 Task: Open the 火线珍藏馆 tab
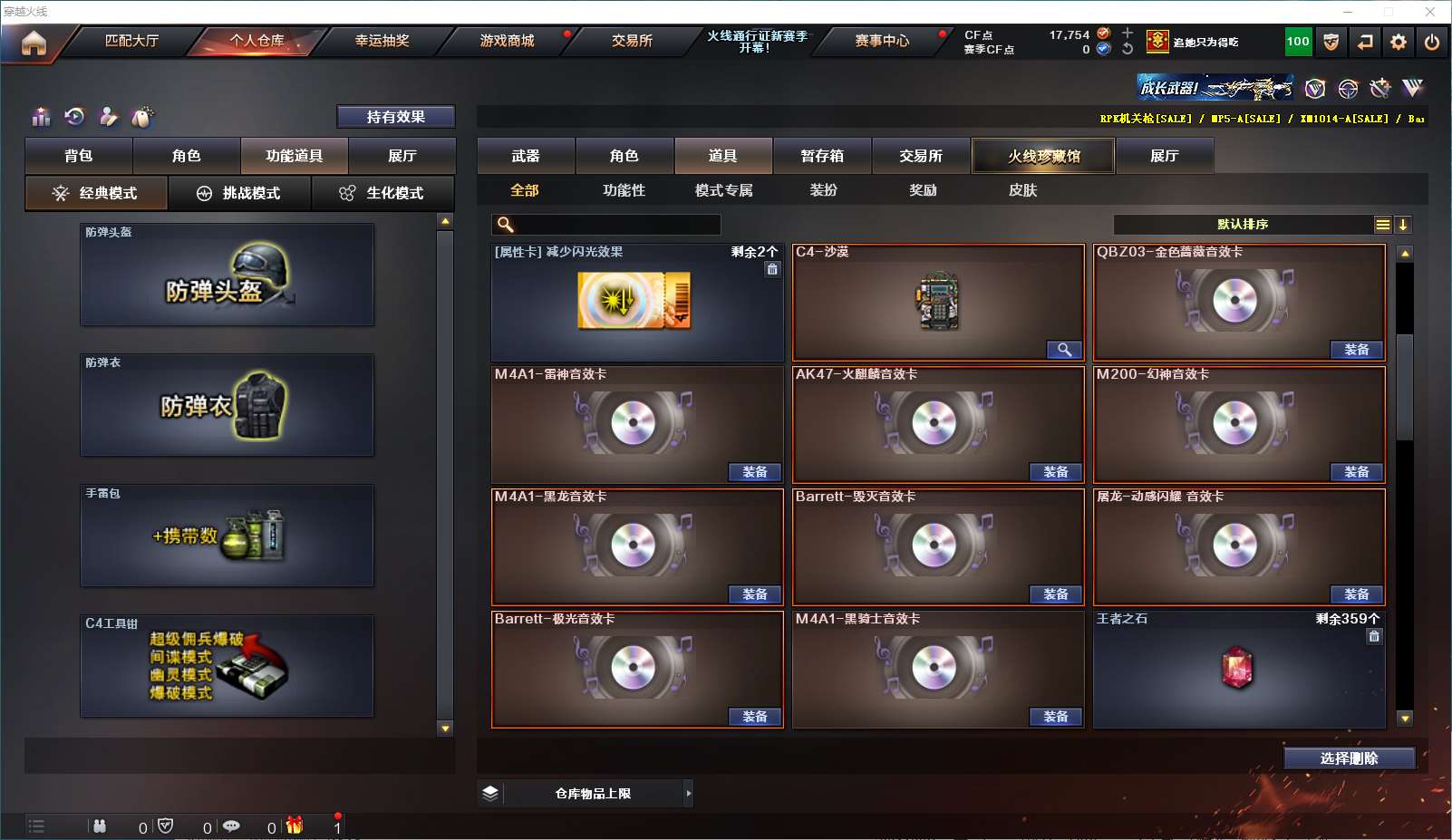click(x=1043, y=156)
